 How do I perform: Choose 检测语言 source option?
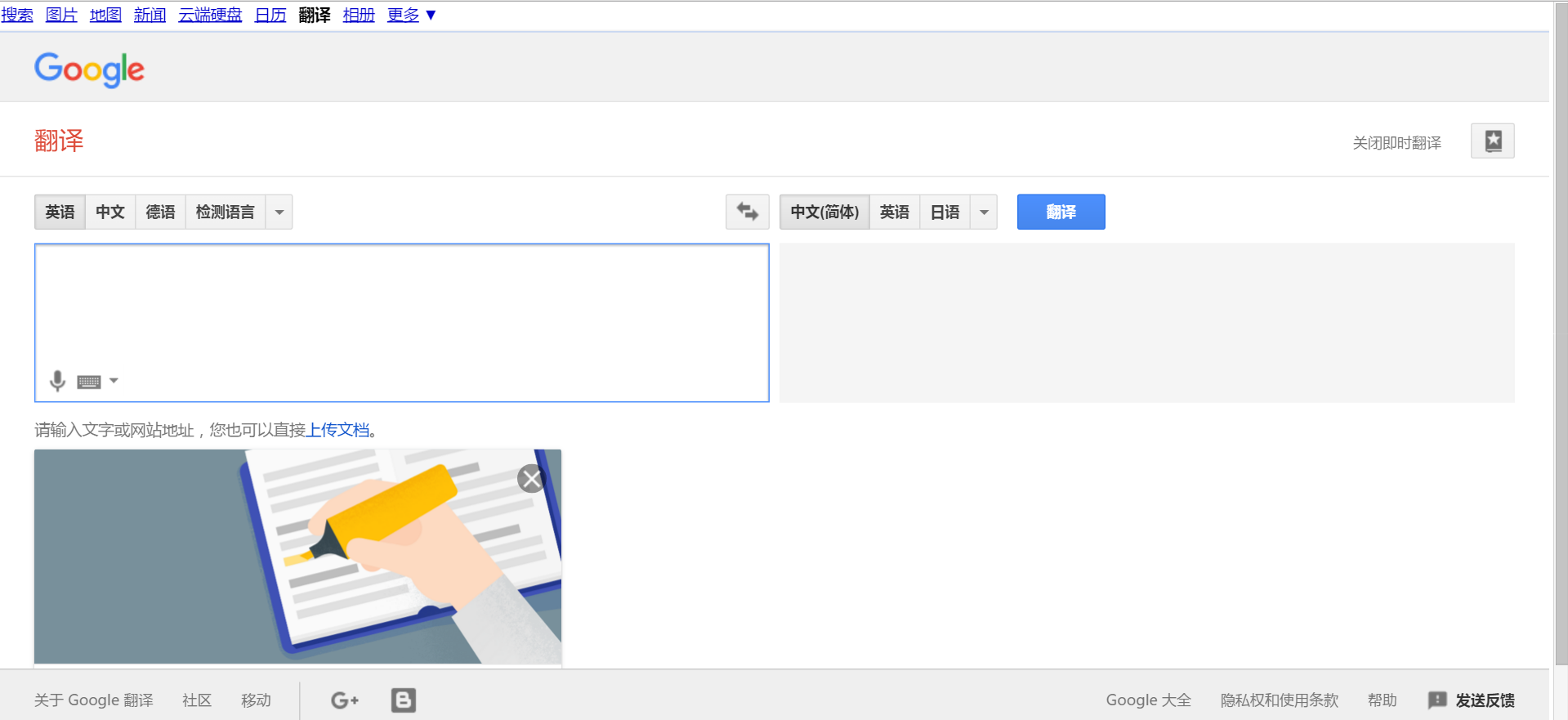click(226, 212)
